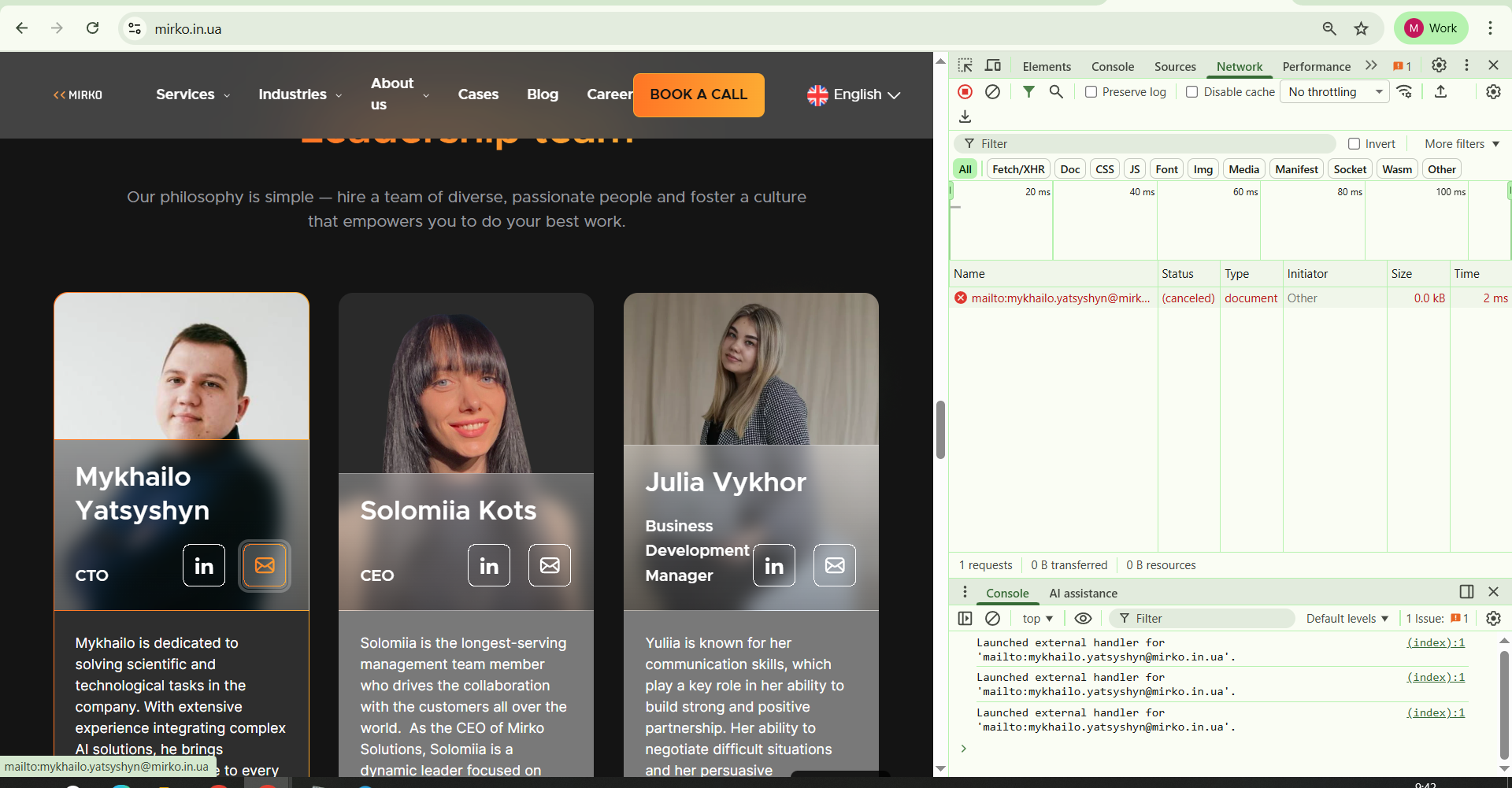Viewport: 1512px width, 788px height.
Task: Tick the Invert filter checkbox
Action: coord(1354,144)
